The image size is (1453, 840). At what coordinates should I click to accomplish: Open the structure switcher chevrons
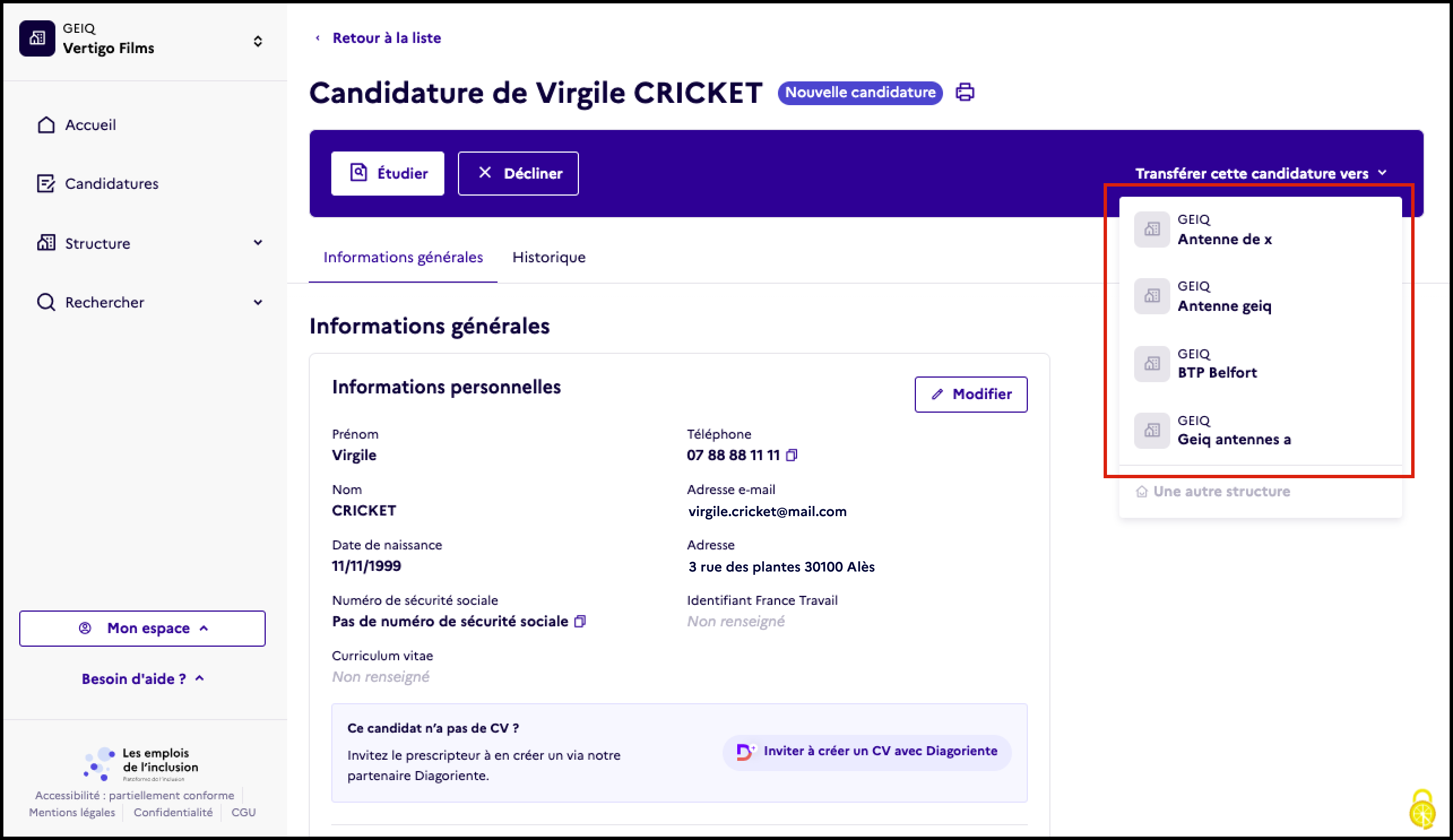click(x=258, y=41)
